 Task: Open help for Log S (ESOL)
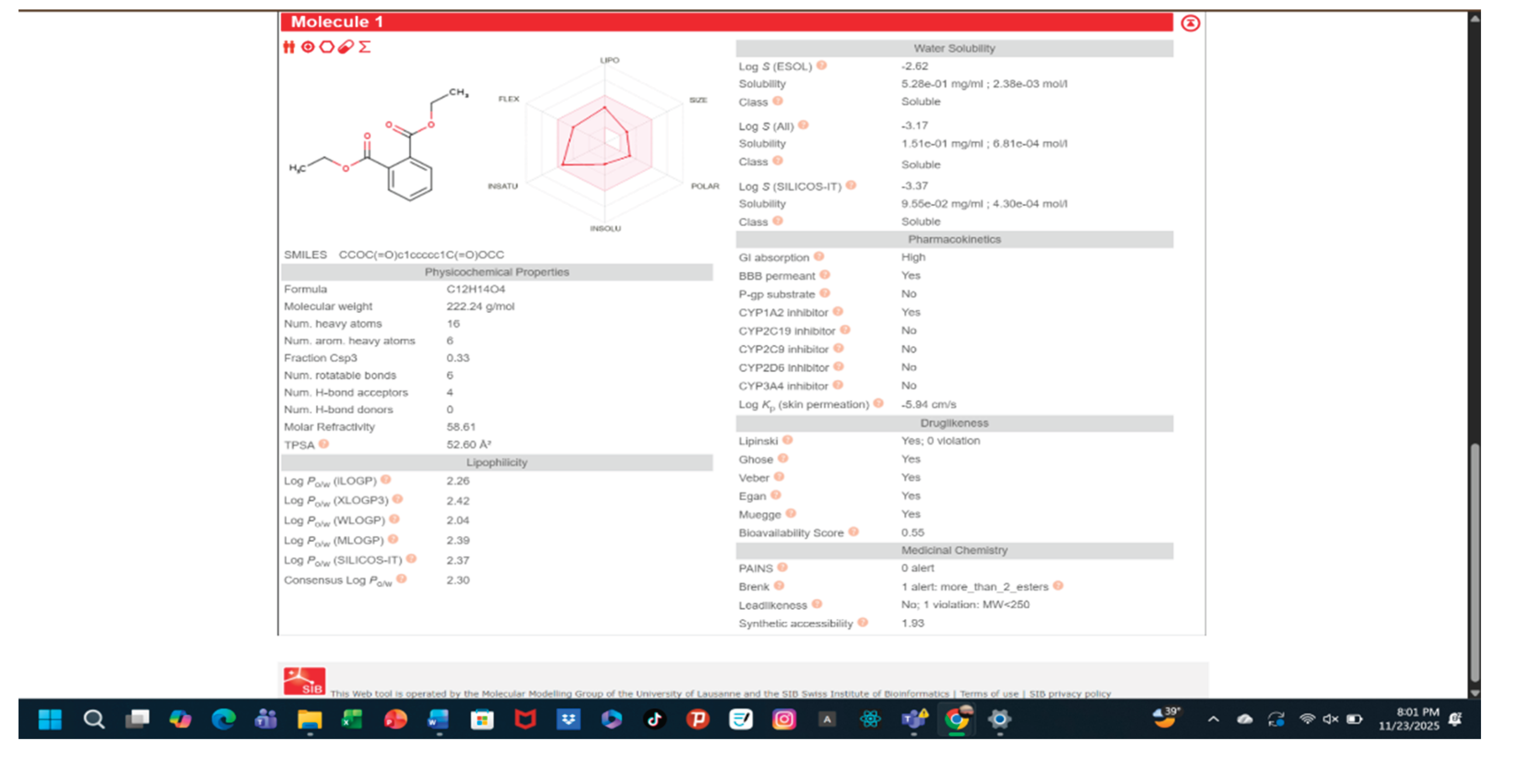pos(821,66)
